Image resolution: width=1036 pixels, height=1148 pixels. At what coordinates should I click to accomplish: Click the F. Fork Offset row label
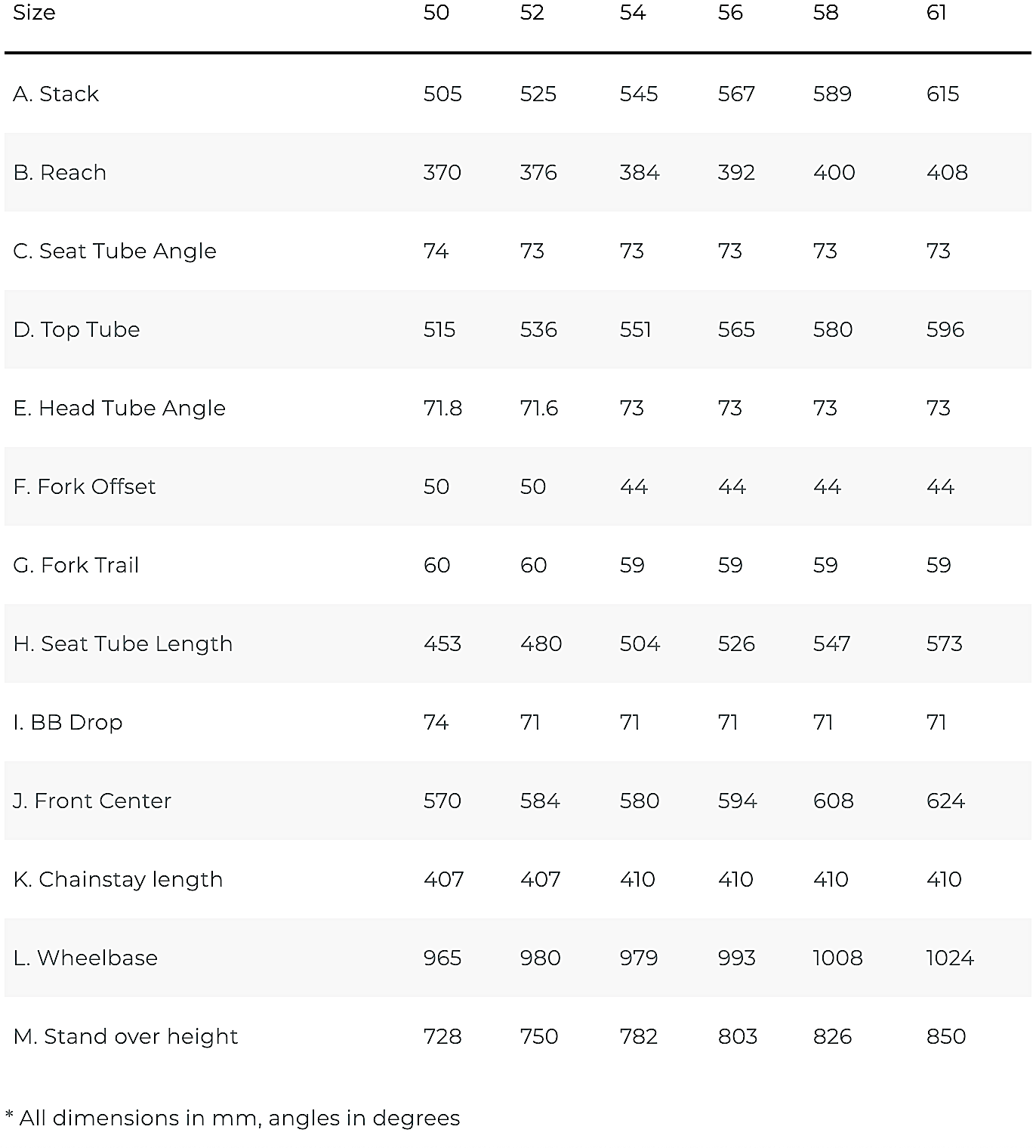(85, 486)
